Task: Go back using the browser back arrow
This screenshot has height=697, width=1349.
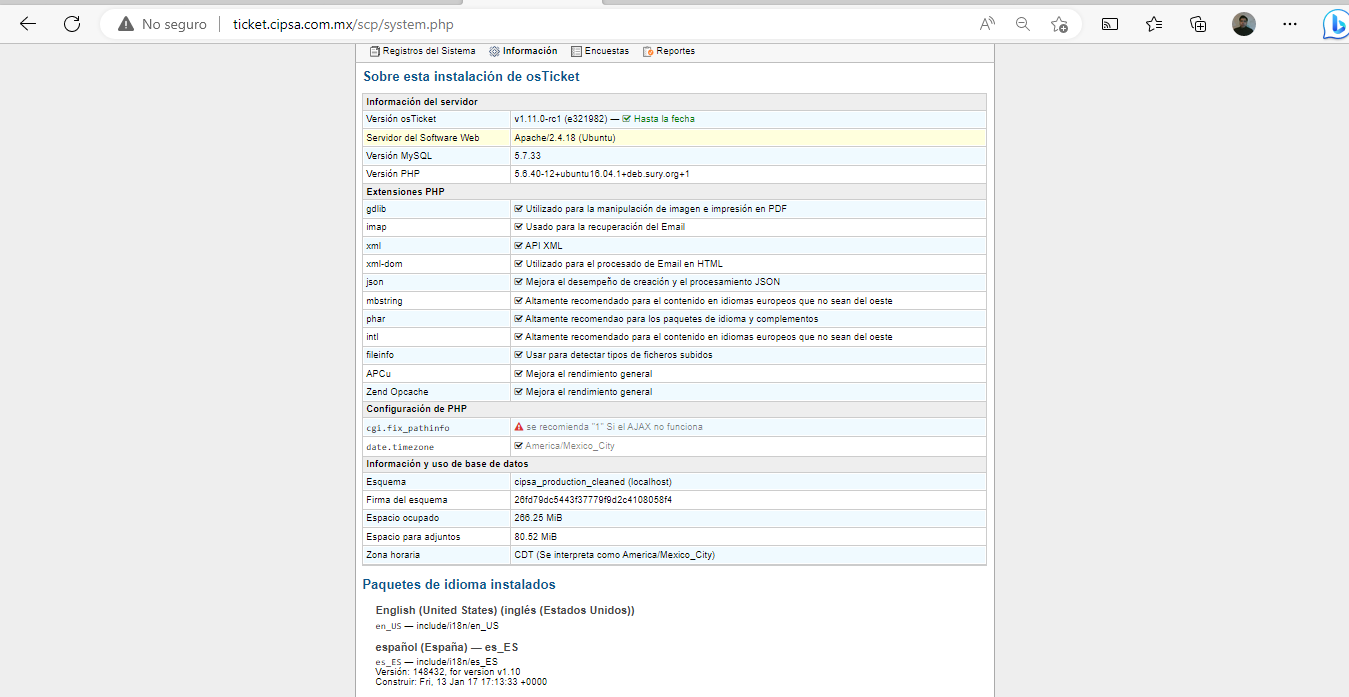Action: click(x=28, y=24)
